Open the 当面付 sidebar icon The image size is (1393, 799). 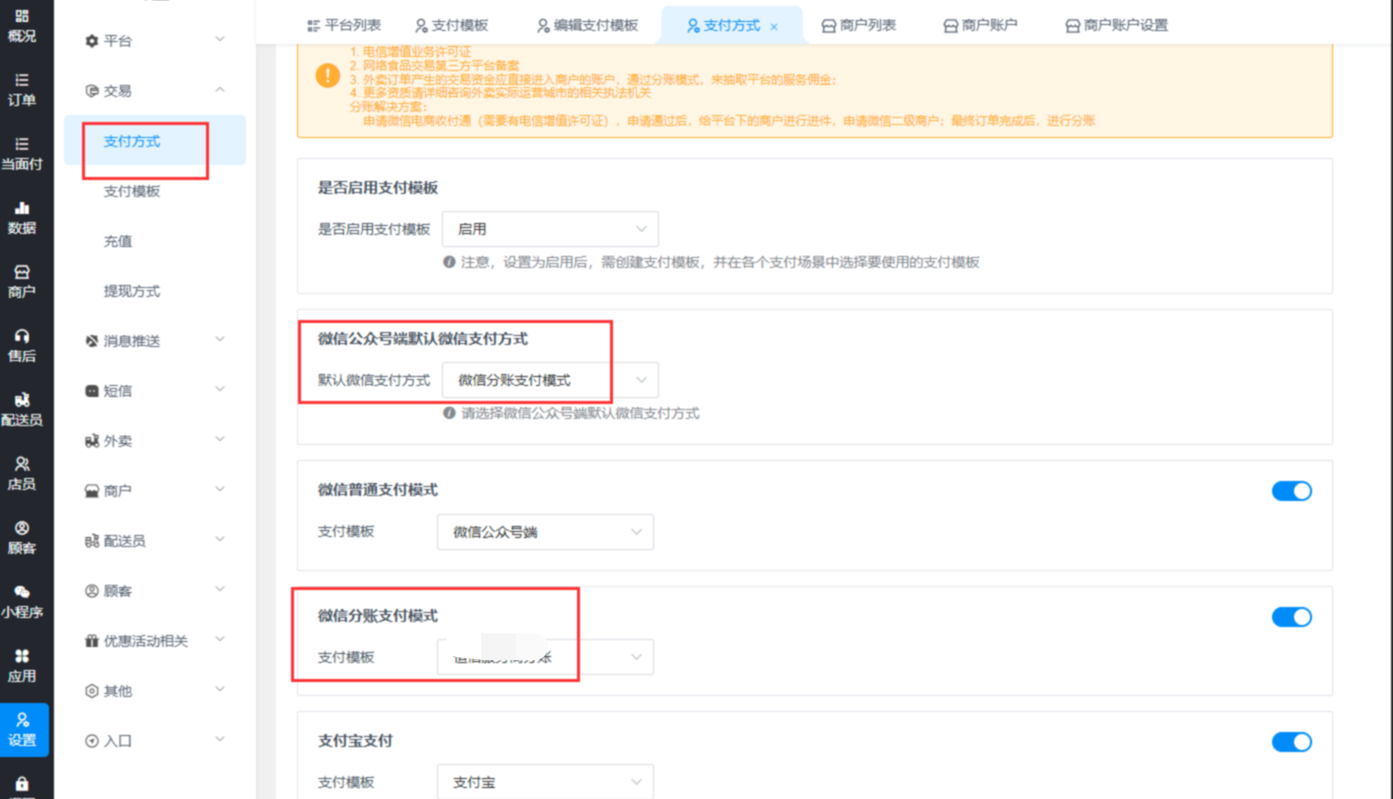(x=22, y=153)
